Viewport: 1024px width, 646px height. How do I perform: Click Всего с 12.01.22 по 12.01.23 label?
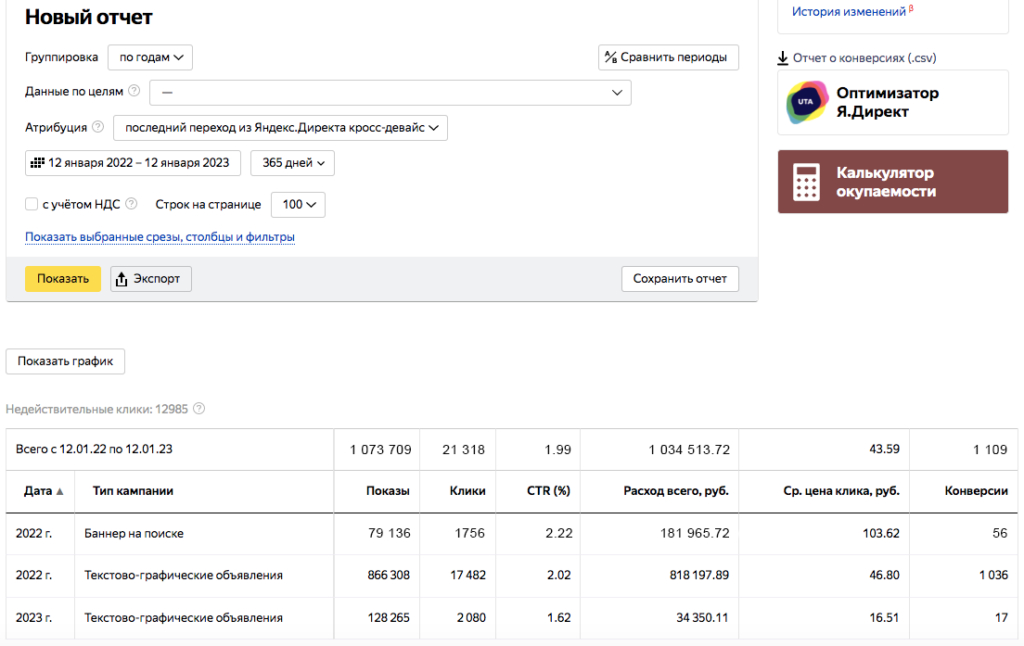pos(94,449)
